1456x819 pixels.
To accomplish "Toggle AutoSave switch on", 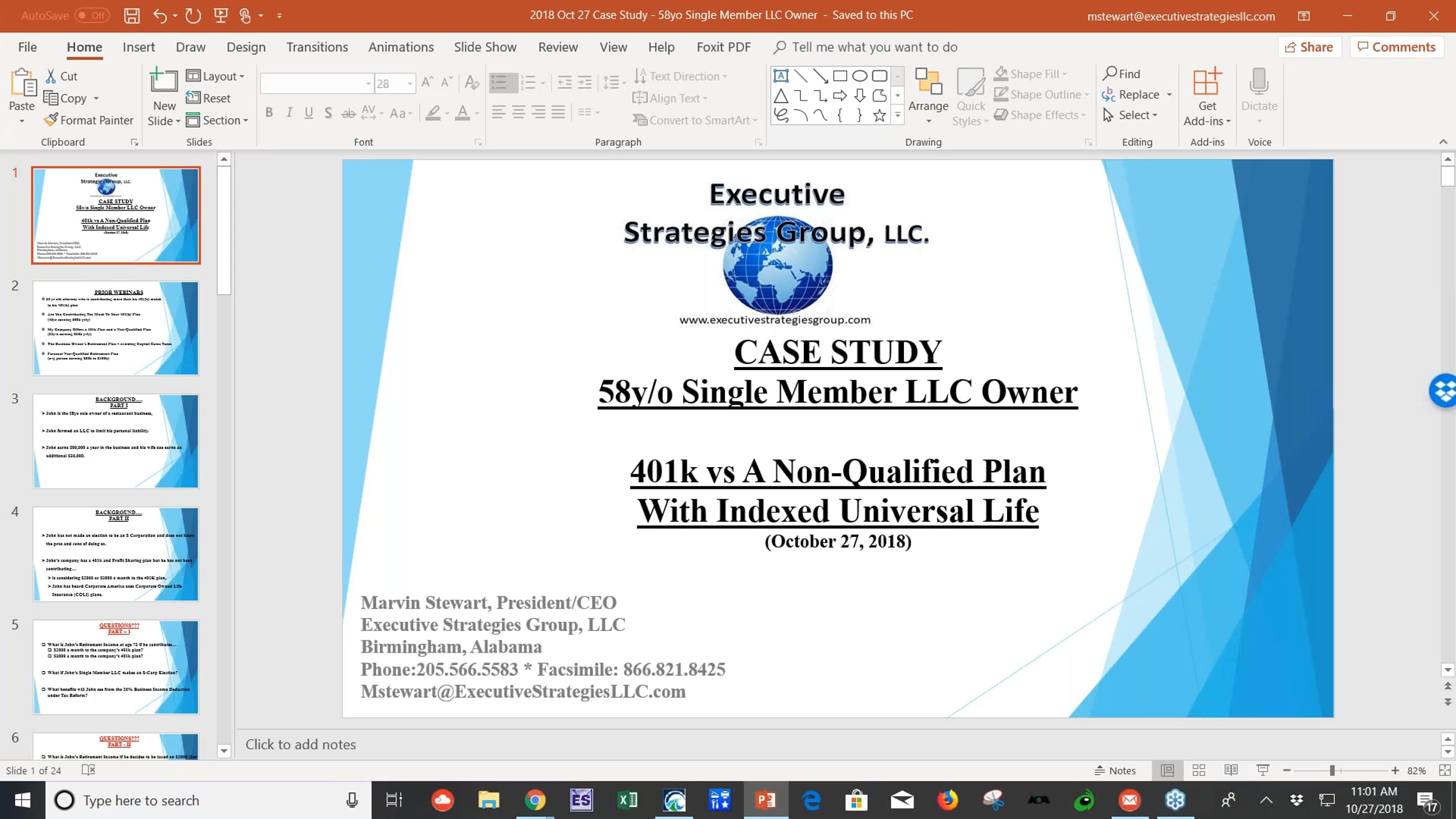I will pyautogui.click(x=92, y=16).
